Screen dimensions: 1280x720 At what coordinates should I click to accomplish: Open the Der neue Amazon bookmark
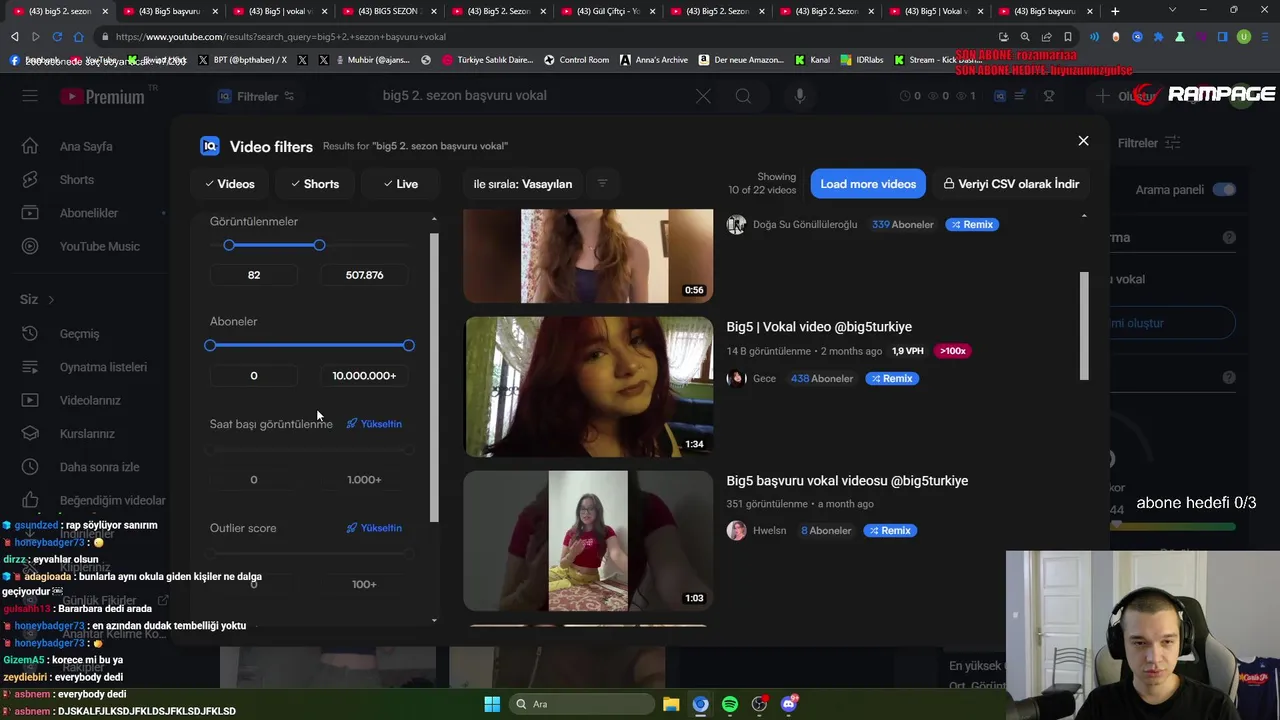click(x=741, y=60)
